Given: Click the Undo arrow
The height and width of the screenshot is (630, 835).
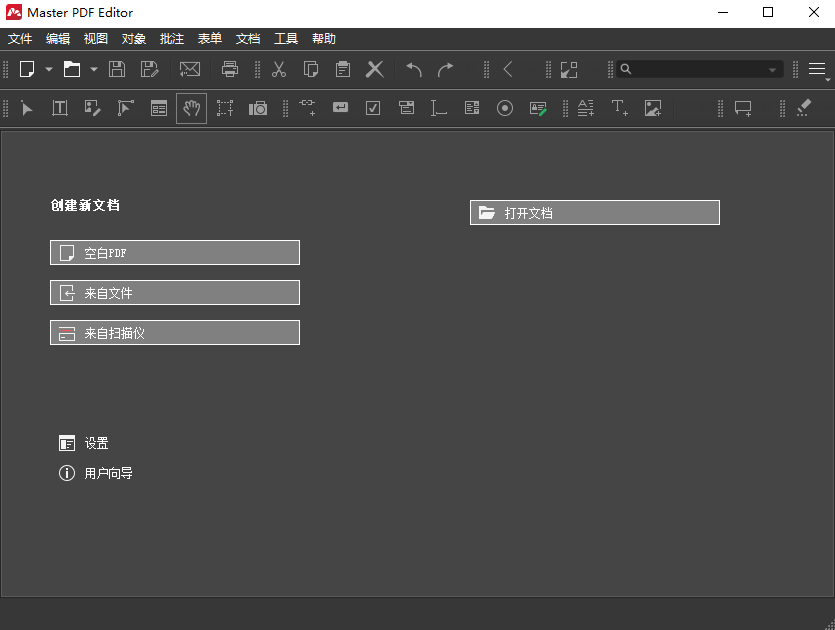Looking at the screenshot, I should (x=412, y=69).
